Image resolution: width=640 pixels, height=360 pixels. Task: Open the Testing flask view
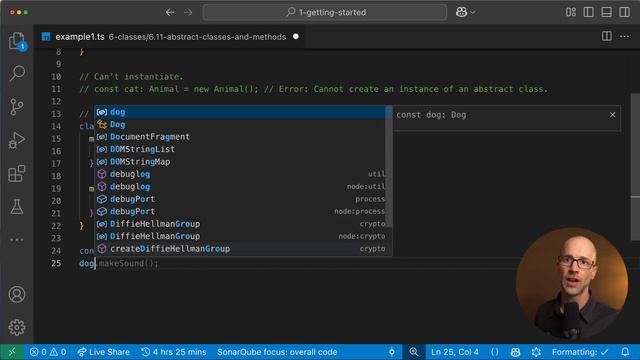[x=17, y=207]
